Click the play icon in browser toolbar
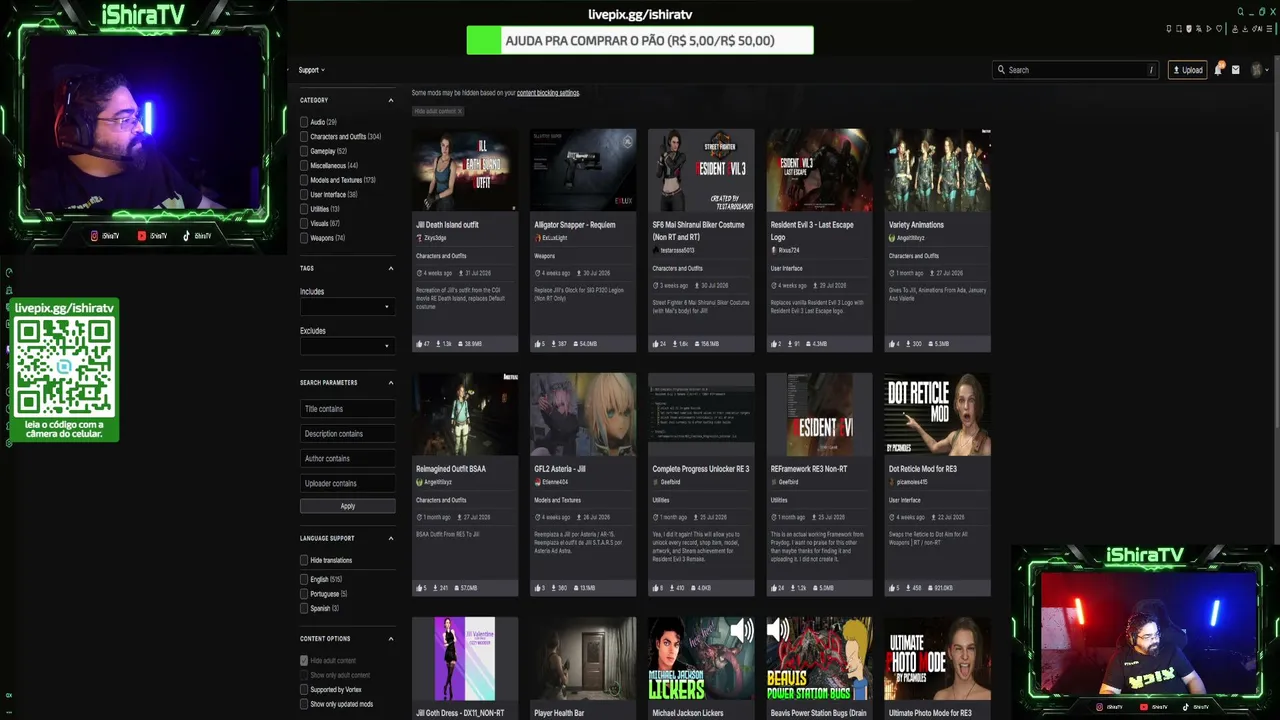Image resolution: width=1280 pixels, height=720 pixels. (x=1209, y=29)
